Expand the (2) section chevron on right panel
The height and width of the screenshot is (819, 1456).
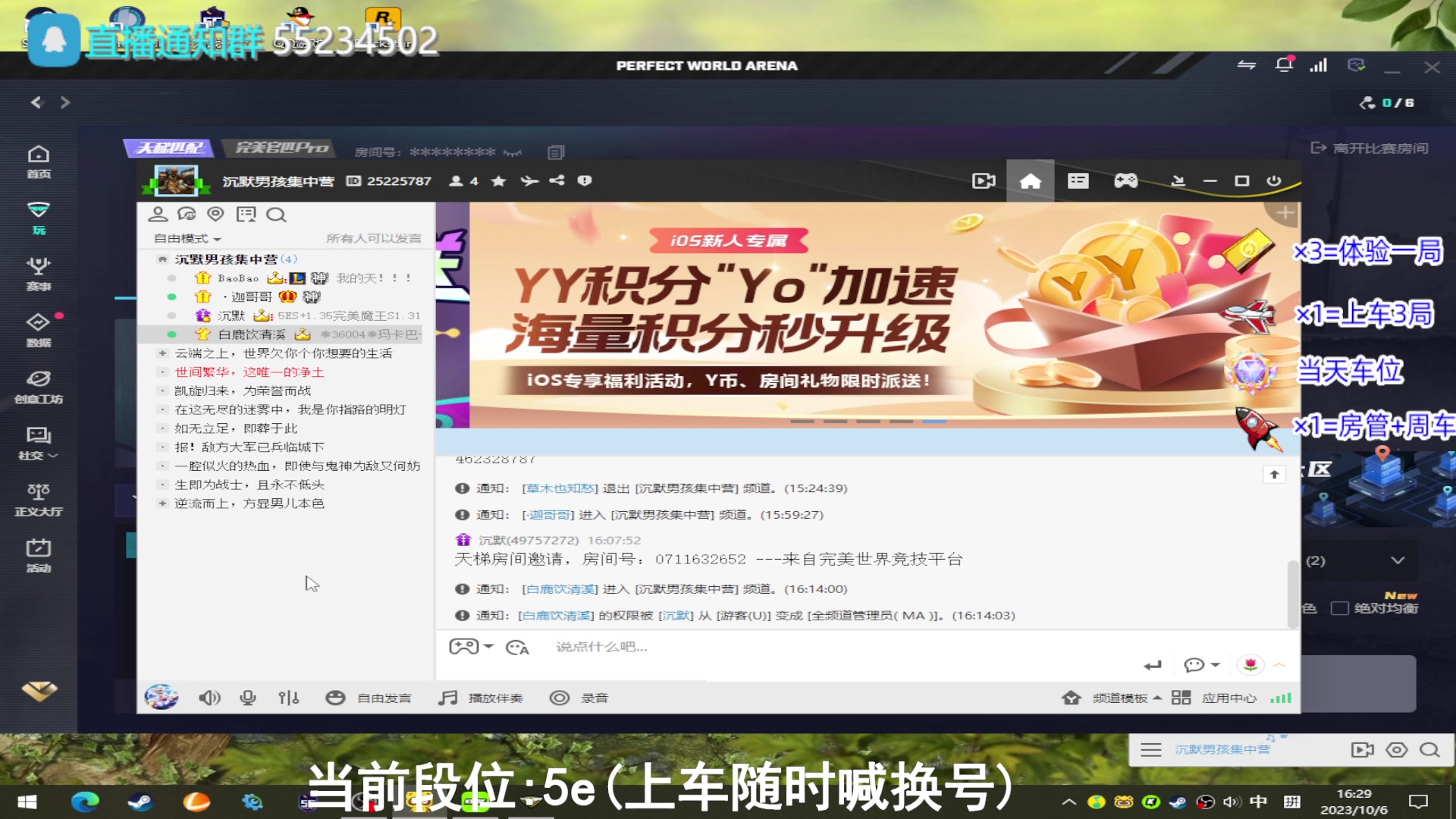pyautogui.click(x=1398, y=560)
